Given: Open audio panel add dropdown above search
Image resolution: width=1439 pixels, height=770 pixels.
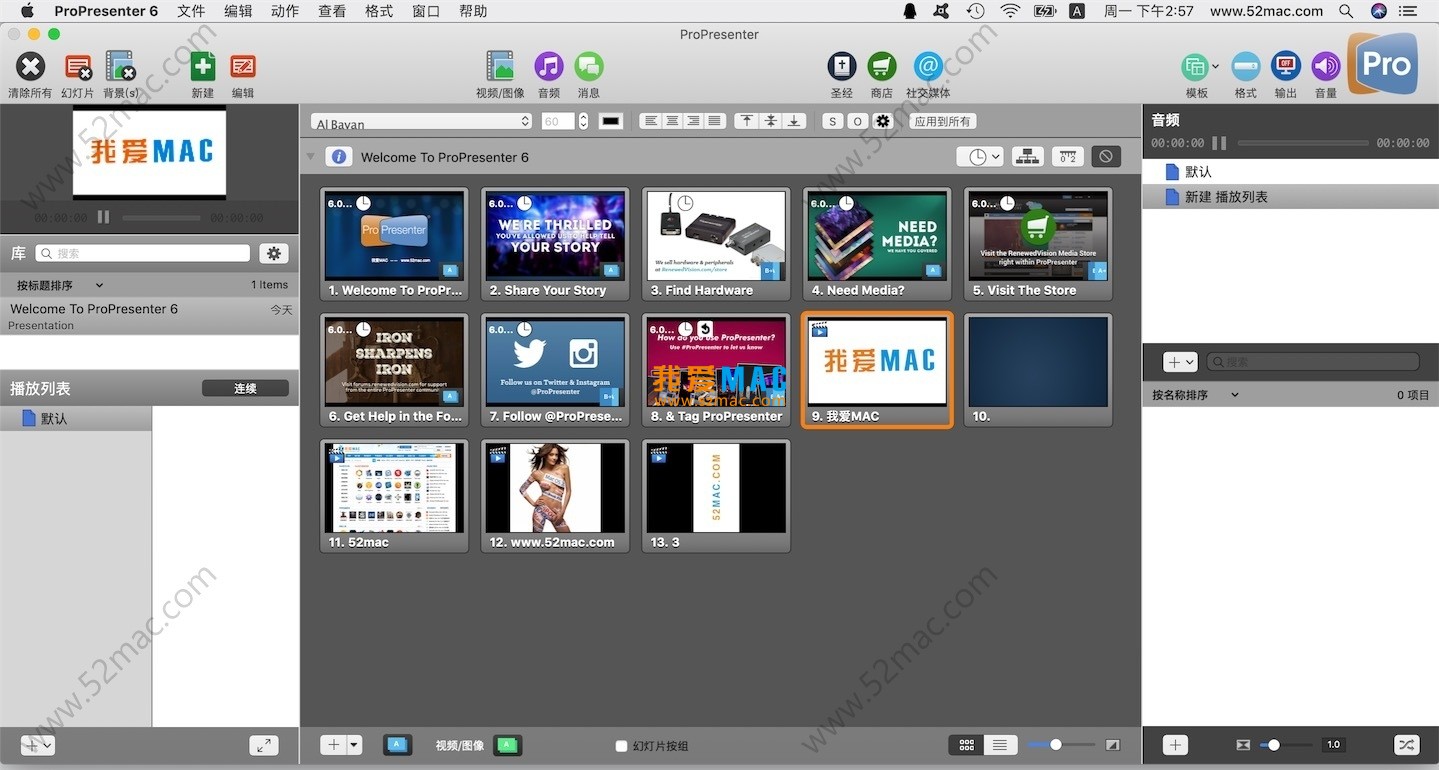Looking at the screenshot, I should (1180, 362).
